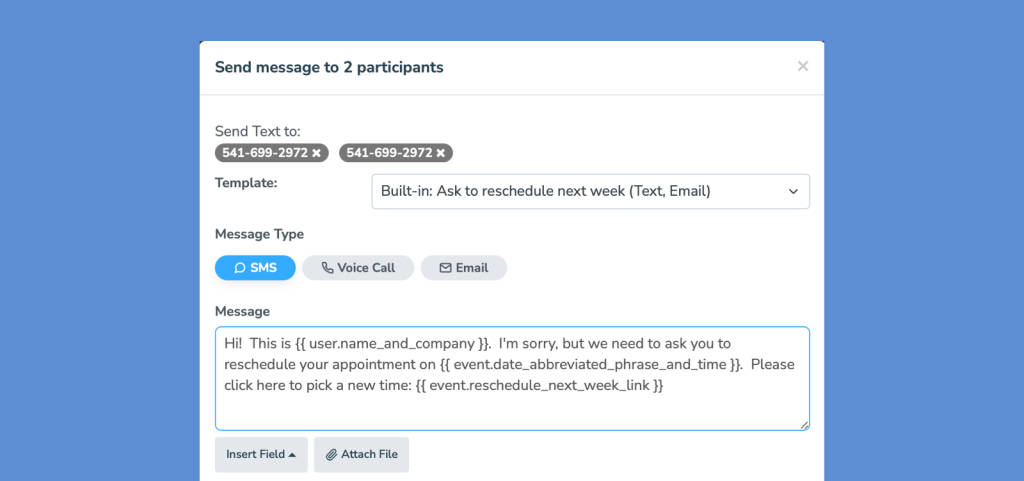1024x481 pixels.
Task: Click the Attach File button
Action: click(x=361, y=454)
